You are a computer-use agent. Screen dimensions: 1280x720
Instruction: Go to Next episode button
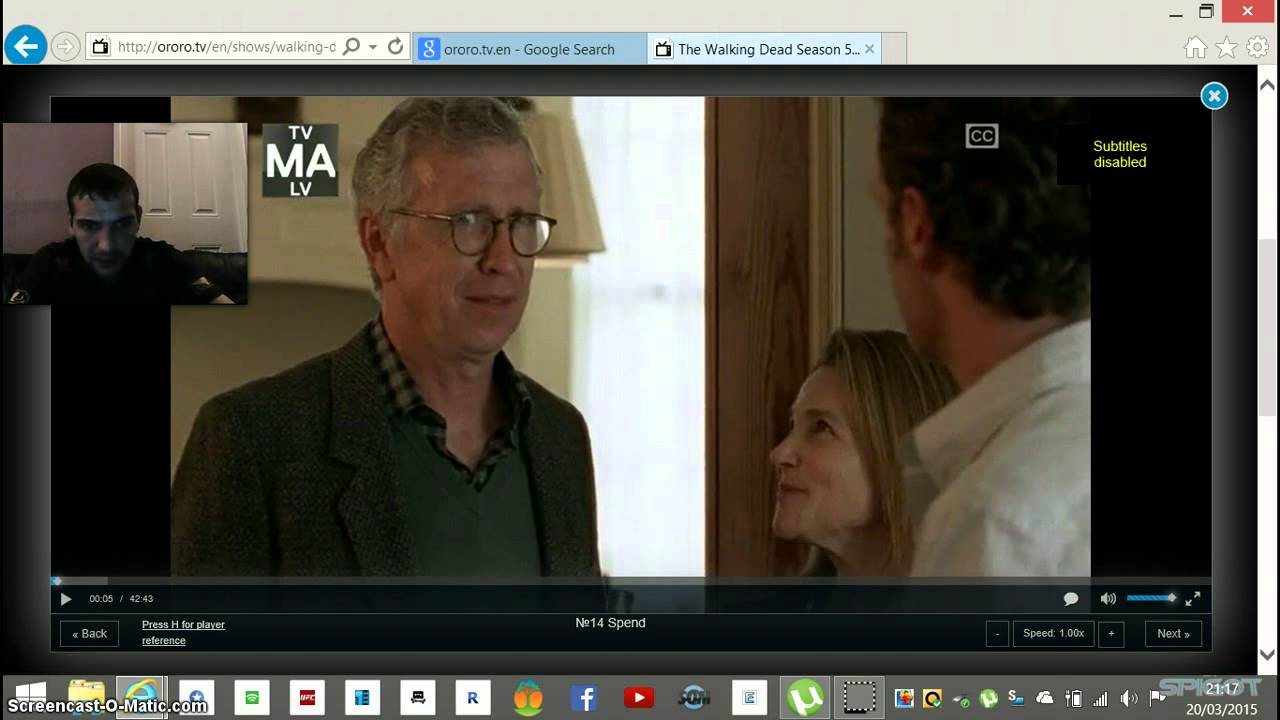(x=1173, y=633)
